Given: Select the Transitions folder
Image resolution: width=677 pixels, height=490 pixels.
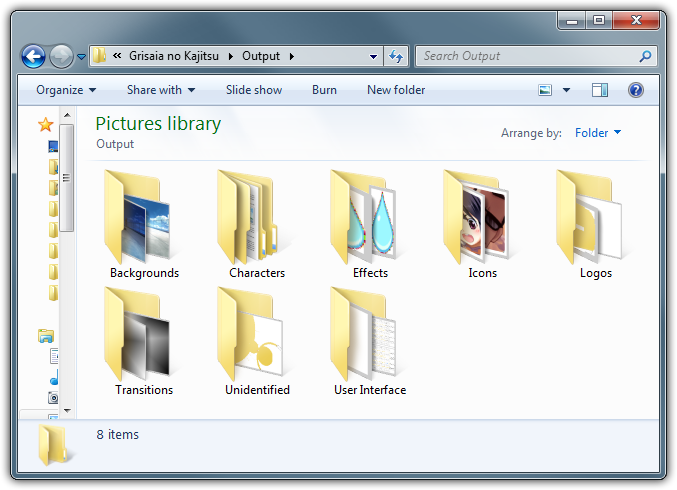Looking at the screenshot, I should [144, 341].
